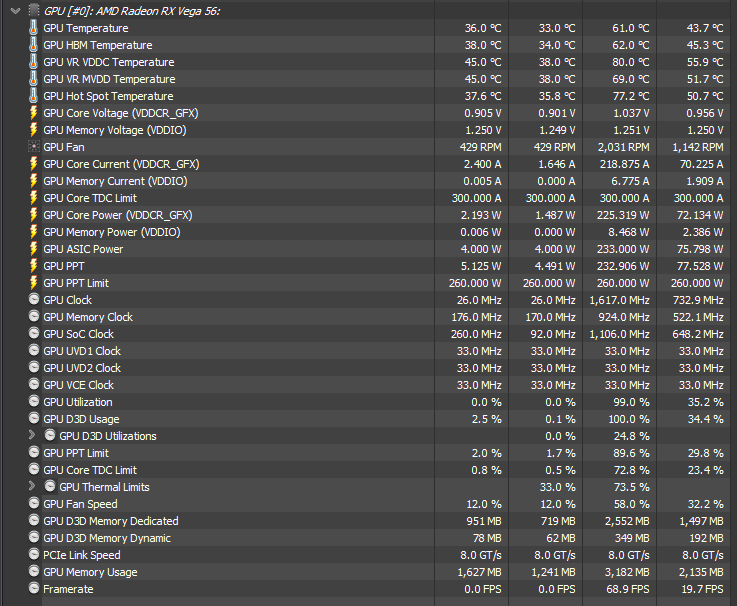Select the GPU Hot Spot Temperature label

(108, 96)
